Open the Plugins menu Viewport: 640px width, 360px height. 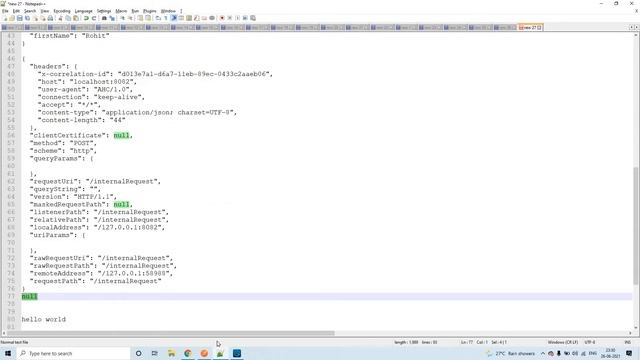149,11
